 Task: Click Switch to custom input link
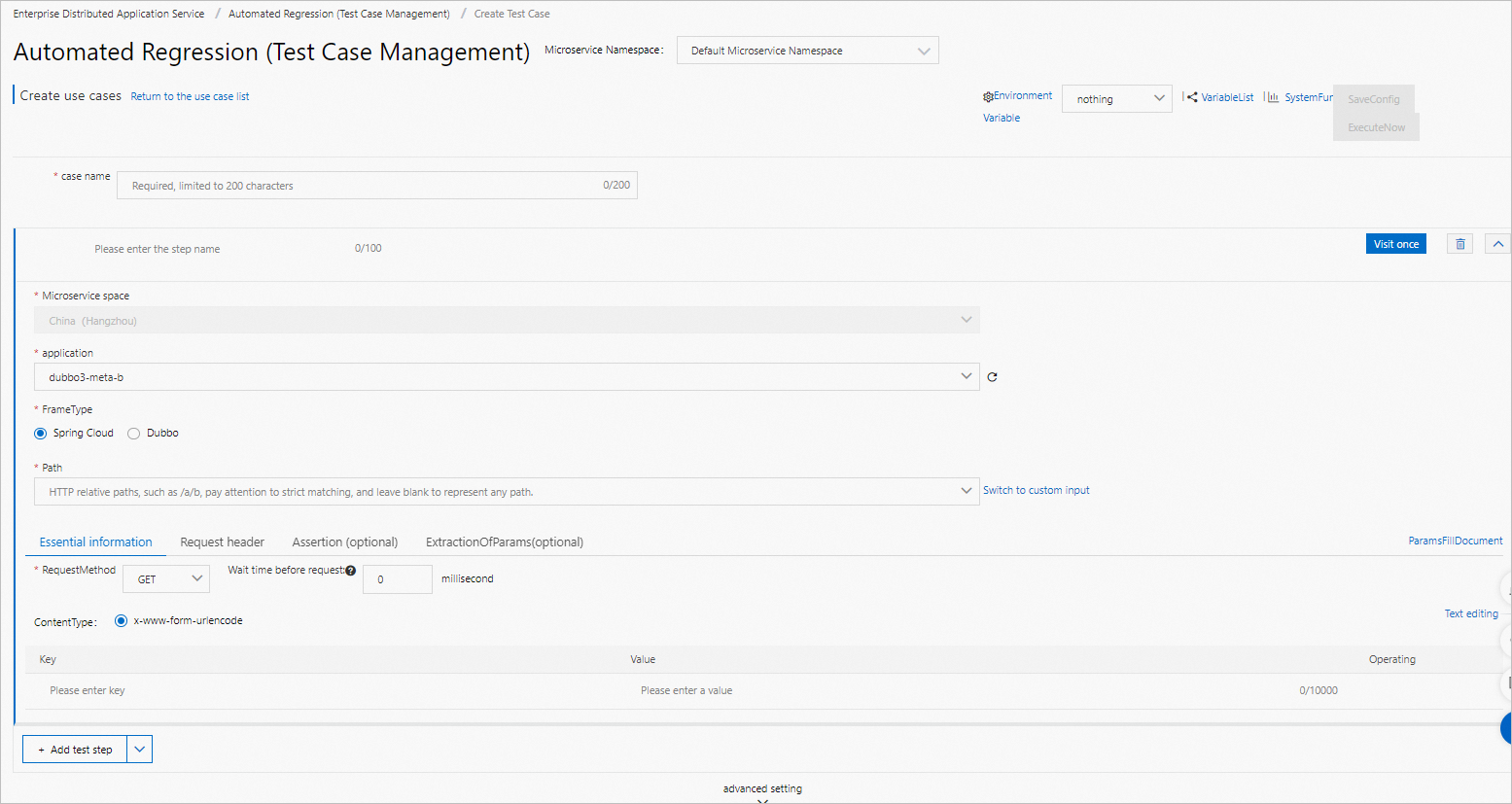[x=1037, y=490]
